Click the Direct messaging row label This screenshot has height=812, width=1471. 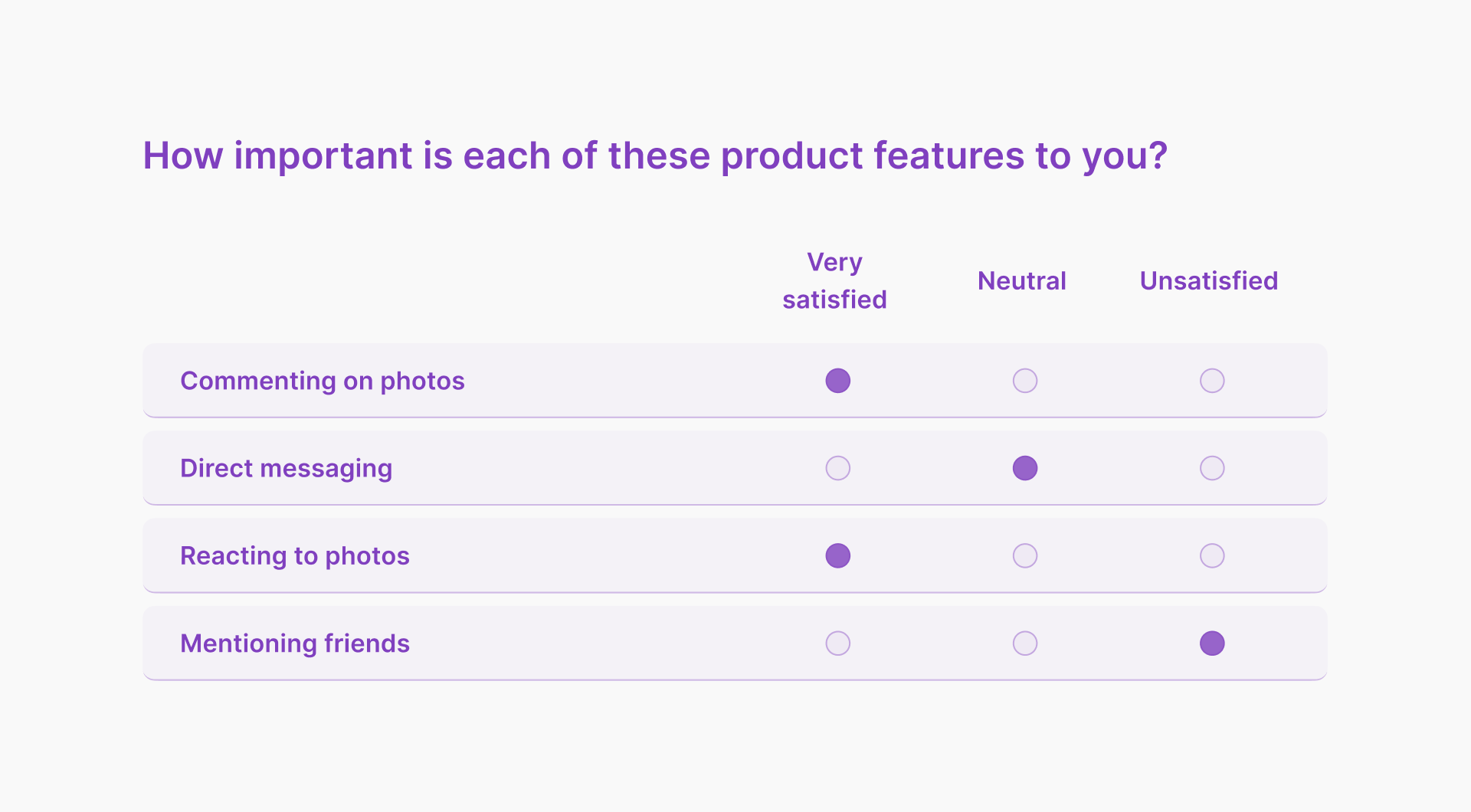[286, 468]
